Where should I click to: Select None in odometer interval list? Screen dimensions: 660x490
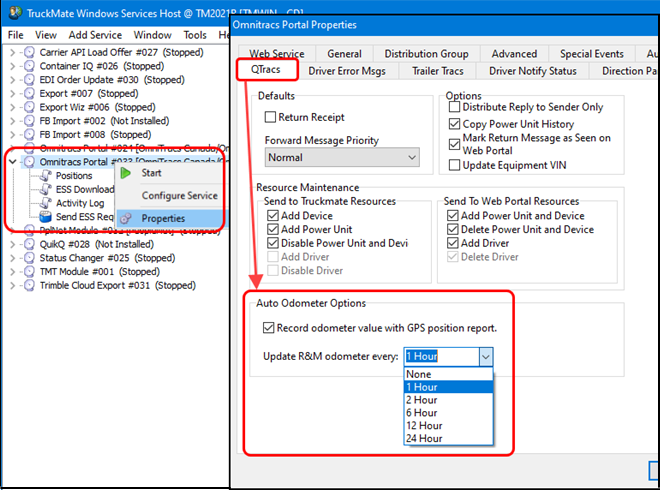448,374
